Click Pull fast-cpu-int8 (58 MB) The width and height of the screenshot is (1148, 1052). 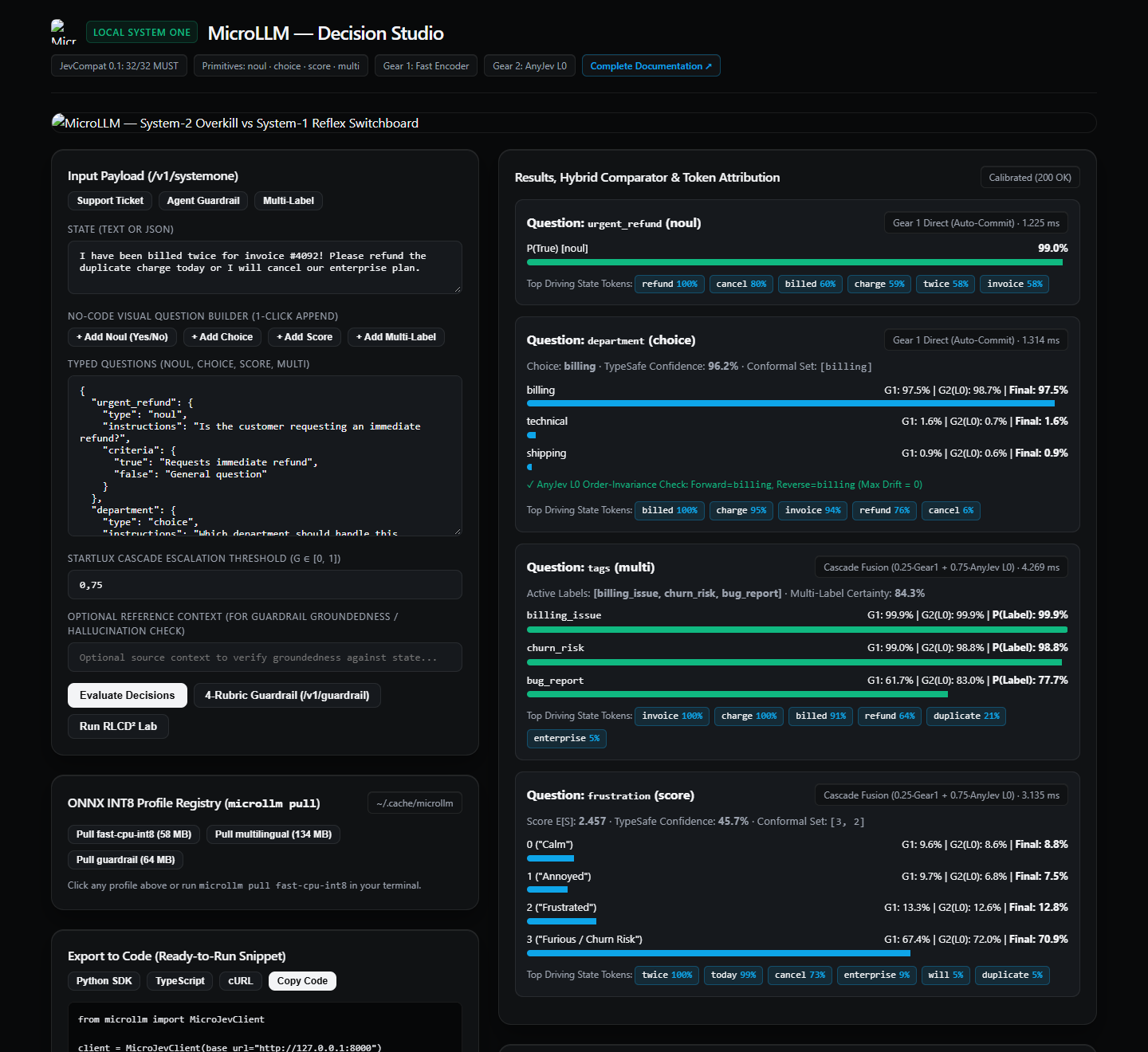(x=134, y=834)
